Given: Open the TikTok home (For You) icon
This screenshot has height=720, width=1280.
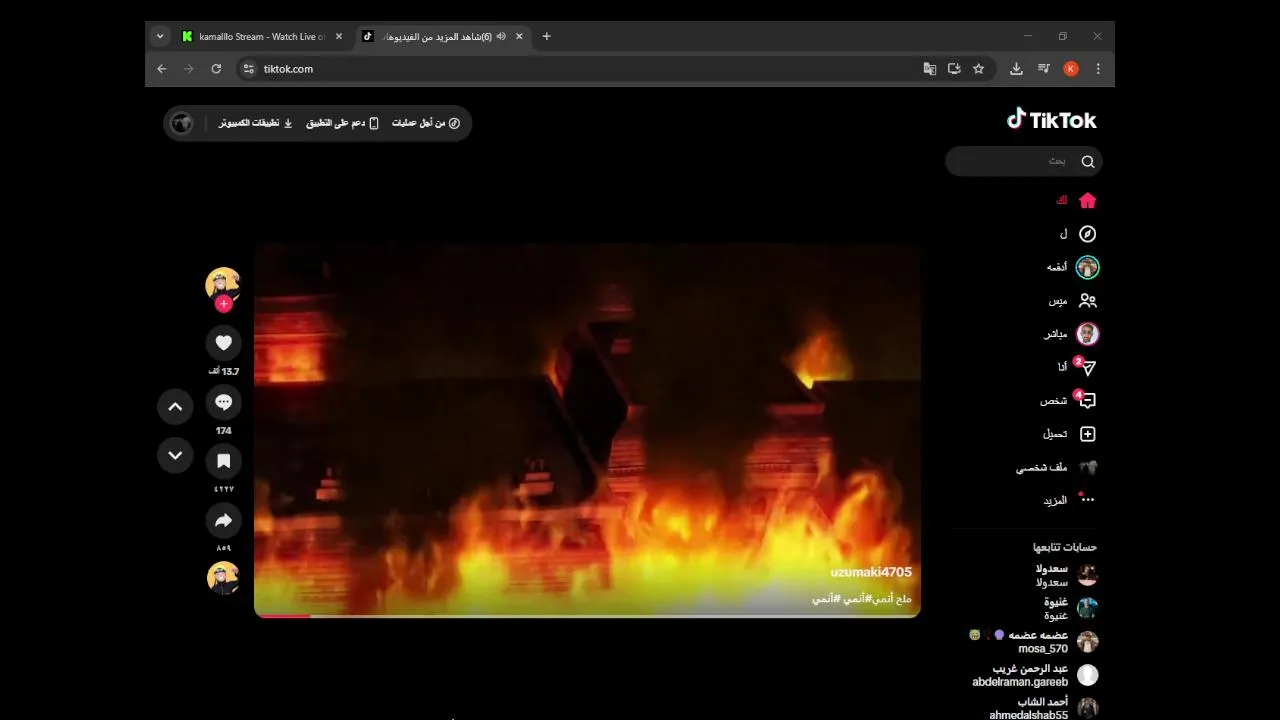Looking at the screenshot, I should [1088, 200].
